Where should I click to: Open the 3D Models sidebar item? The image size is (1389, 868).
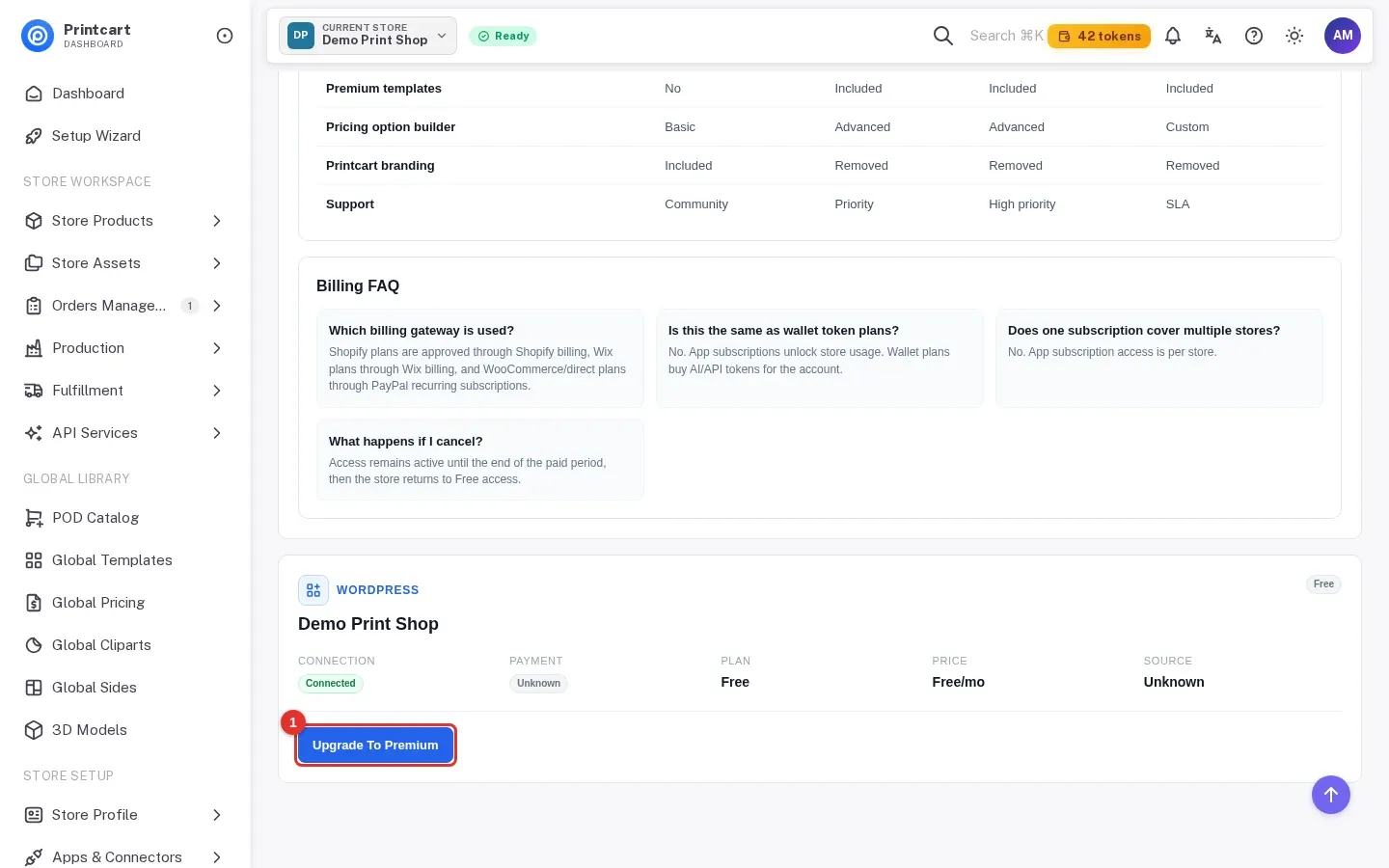[125, 730]
